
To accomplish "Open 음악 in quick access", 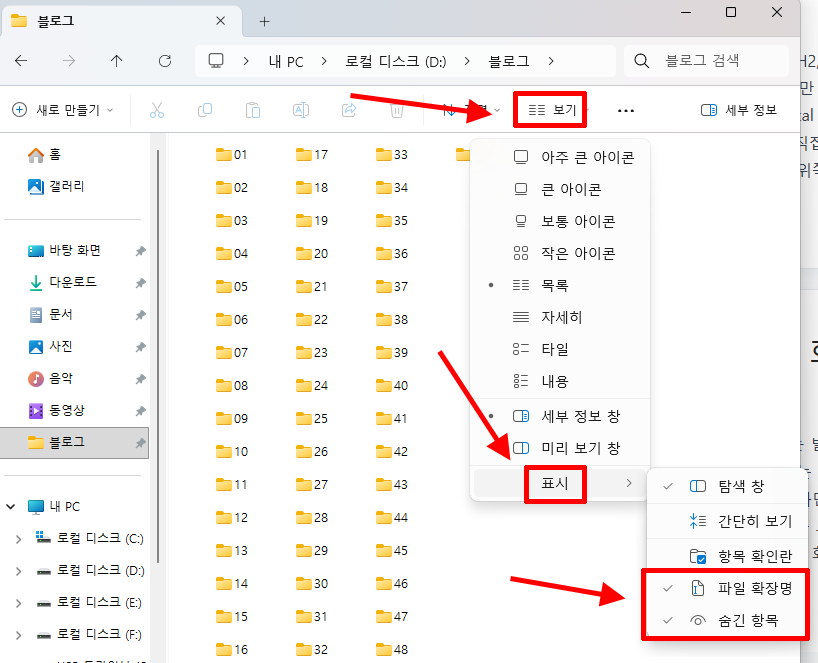I will pos(50,379).
